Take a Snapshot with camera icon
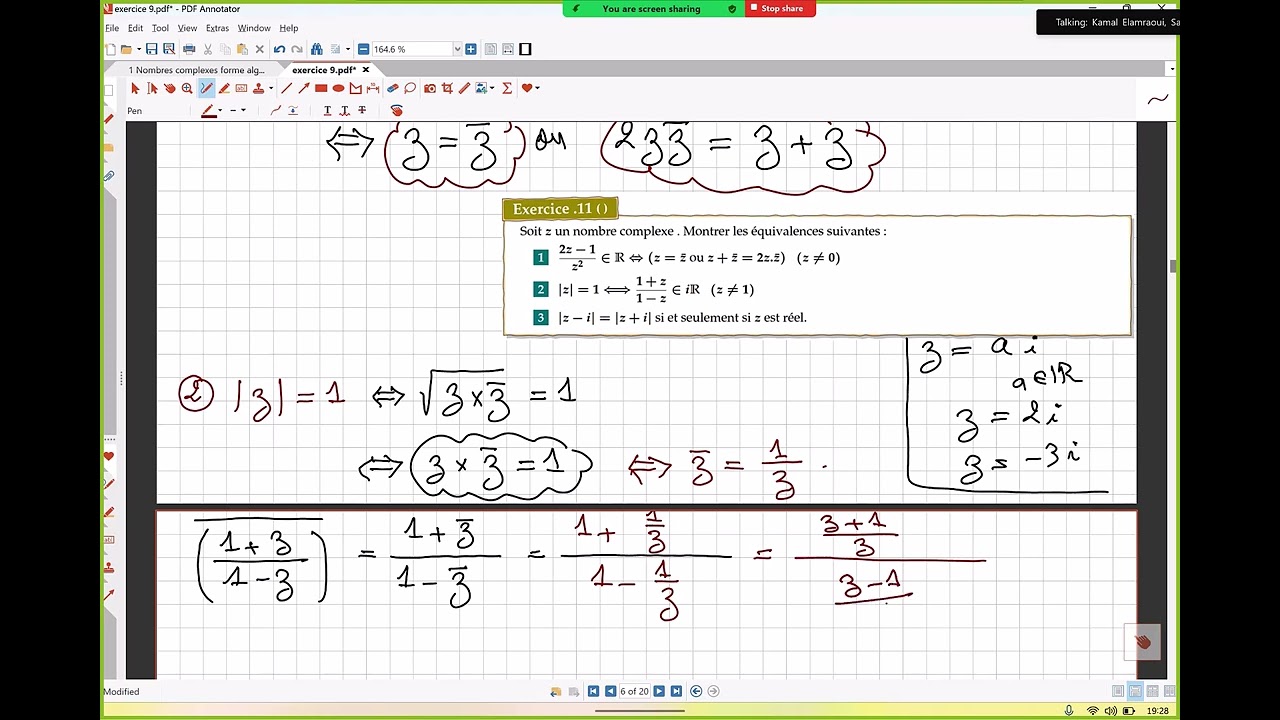 click(430, 88)
